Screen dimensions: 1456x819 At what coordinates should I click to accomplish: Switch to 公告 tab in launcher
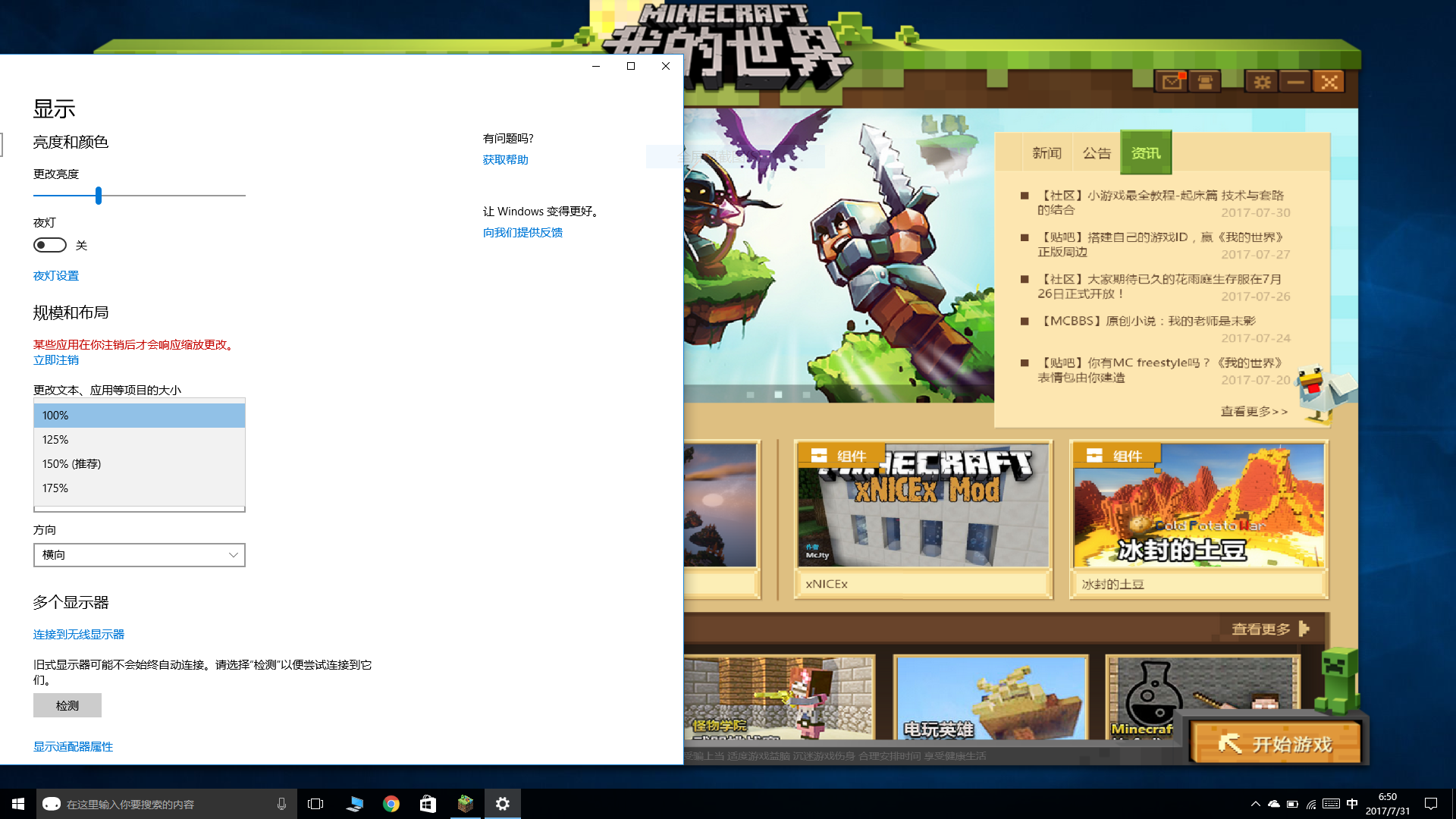[x=1097, y=153]
